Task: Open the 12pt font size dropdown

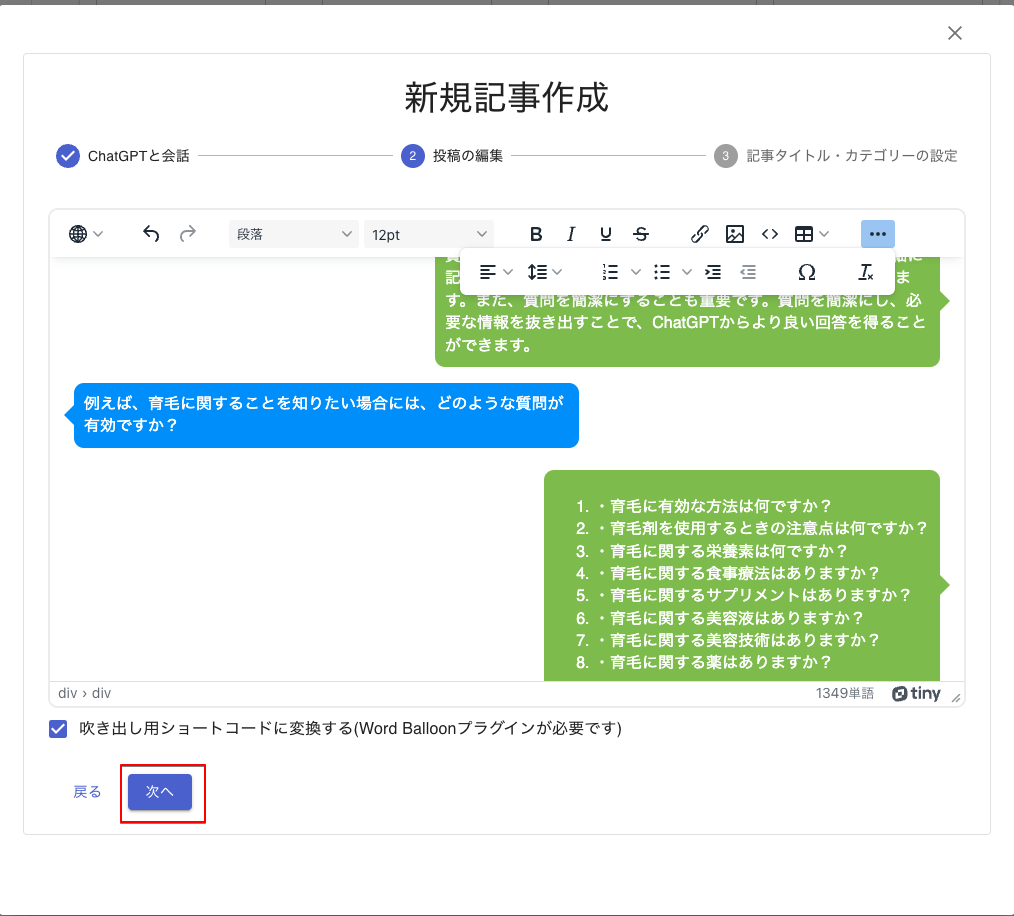Action: coord(429,234)
